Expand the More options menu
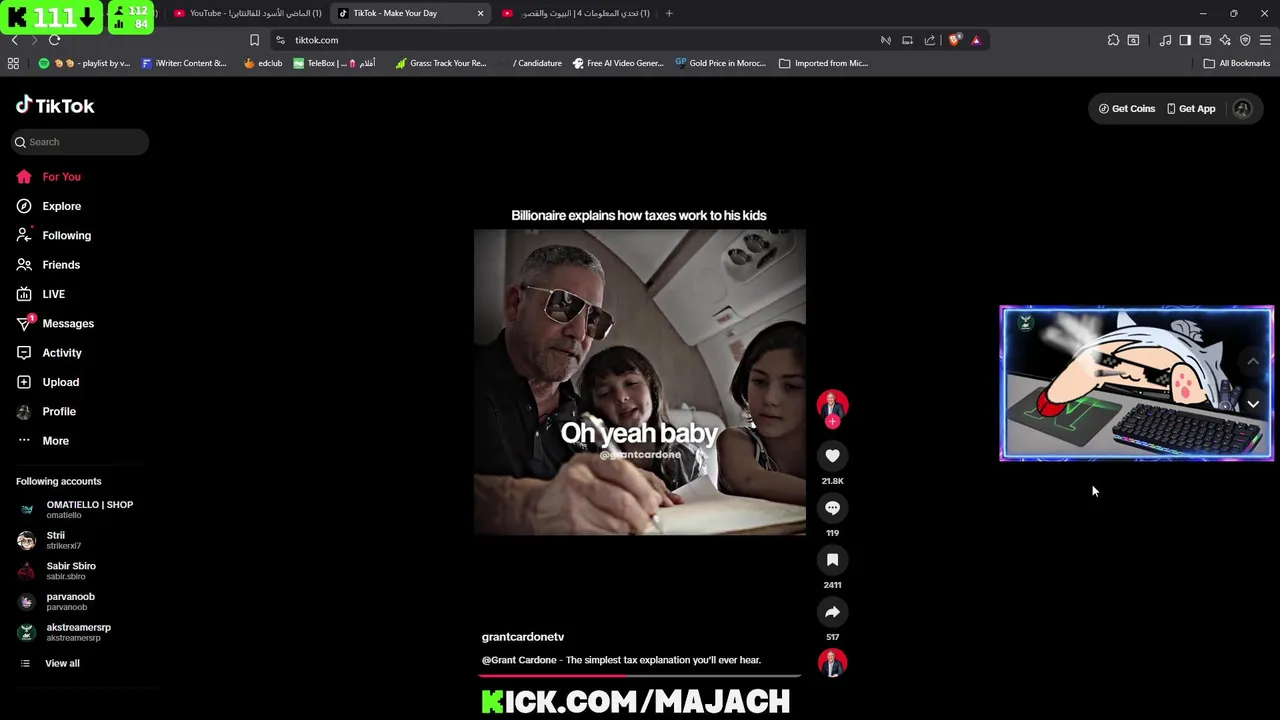The height and width of the screenshot is (720, 1280). (x=42, y=441)
